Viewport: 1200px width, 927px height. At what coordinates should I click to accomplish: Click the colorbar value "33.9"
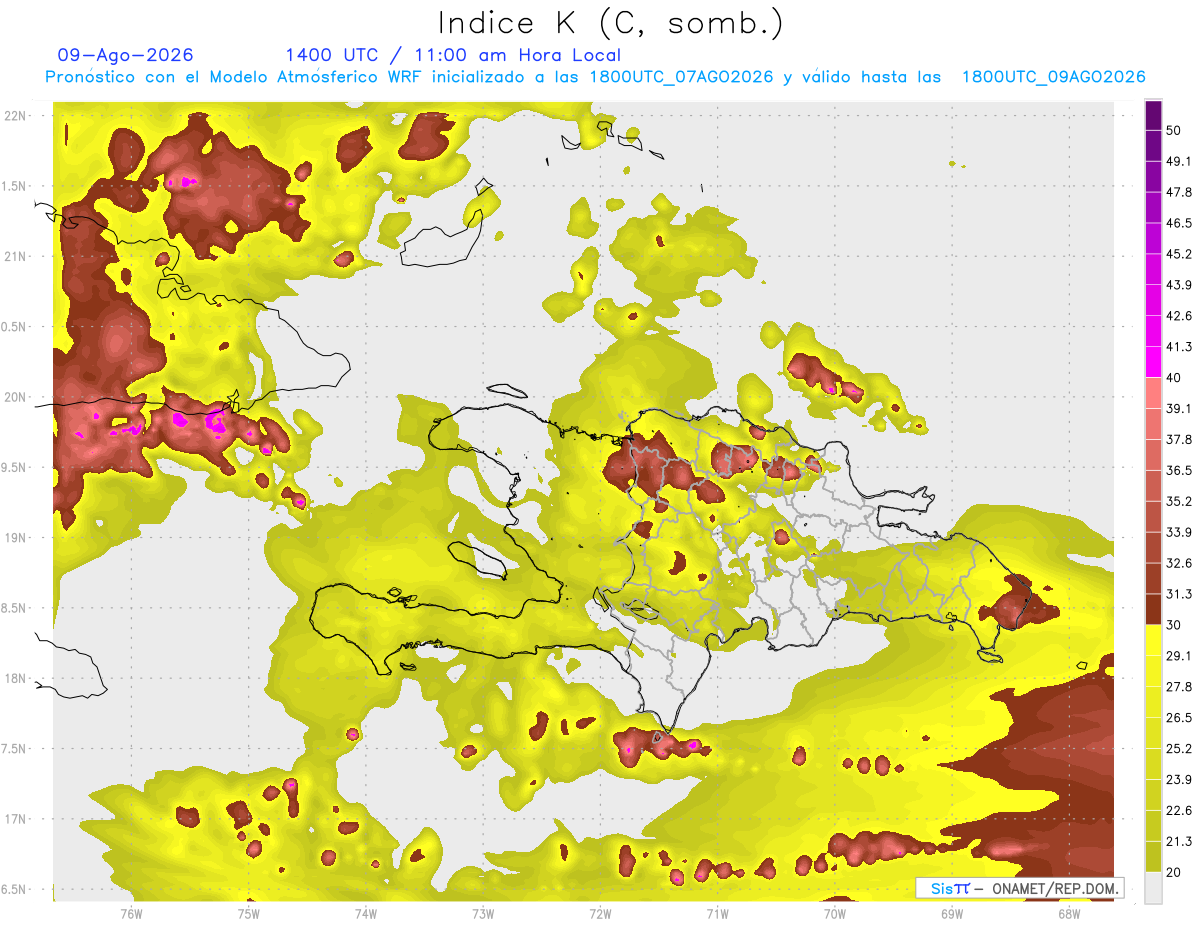(1178, 532)
